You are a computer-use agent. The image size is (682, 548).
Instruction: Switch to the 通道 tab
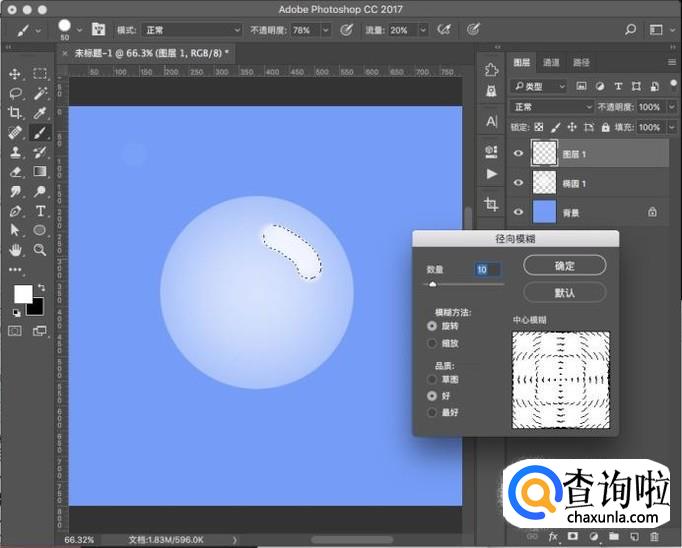[x=551, y=62]
